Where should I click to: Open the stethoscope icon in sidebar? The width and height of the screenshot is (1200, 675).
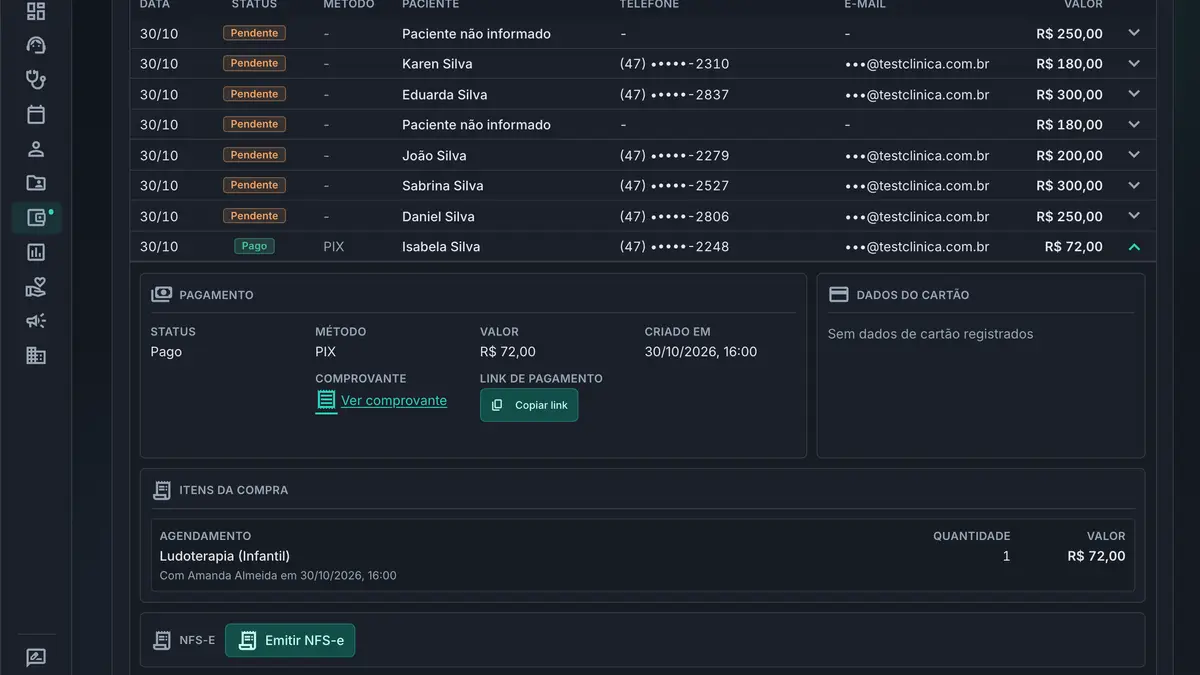[x=36, y=80]
